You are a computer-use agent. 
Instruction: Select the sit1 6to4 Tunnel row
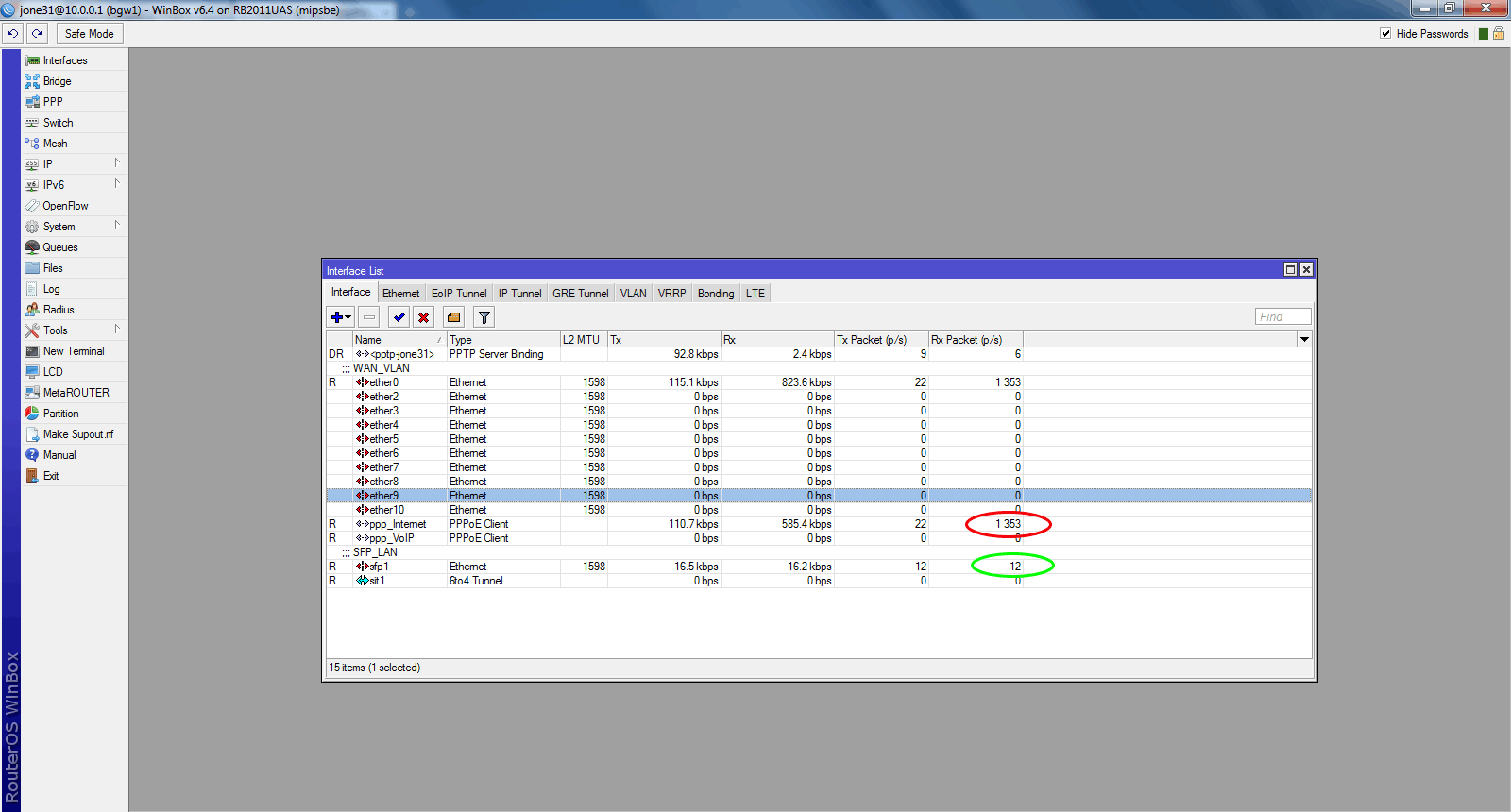819,581
